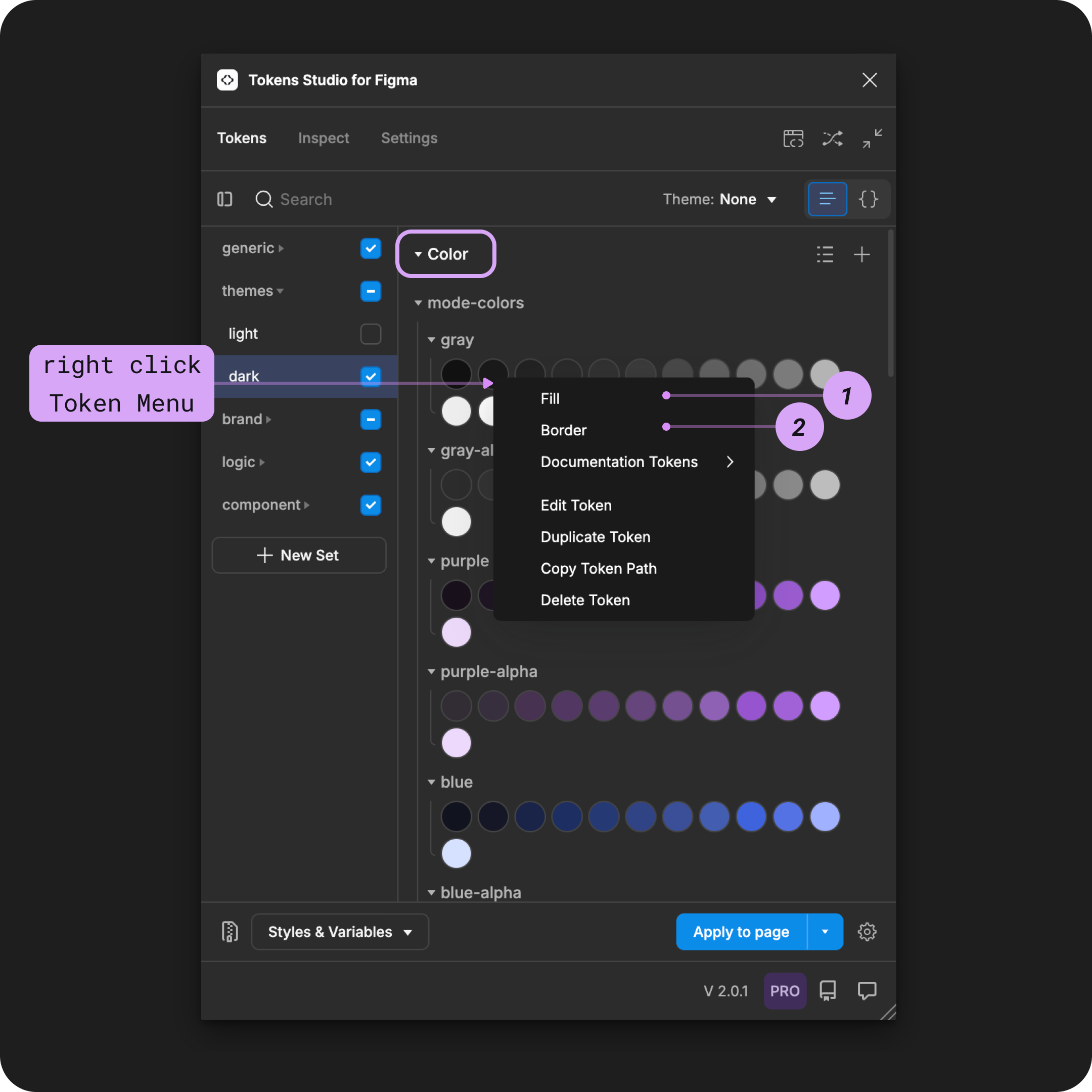Screen dimensions: 1092x1092
Task: Select the last light-lavender purple swatch
Action: click(456, 632)
